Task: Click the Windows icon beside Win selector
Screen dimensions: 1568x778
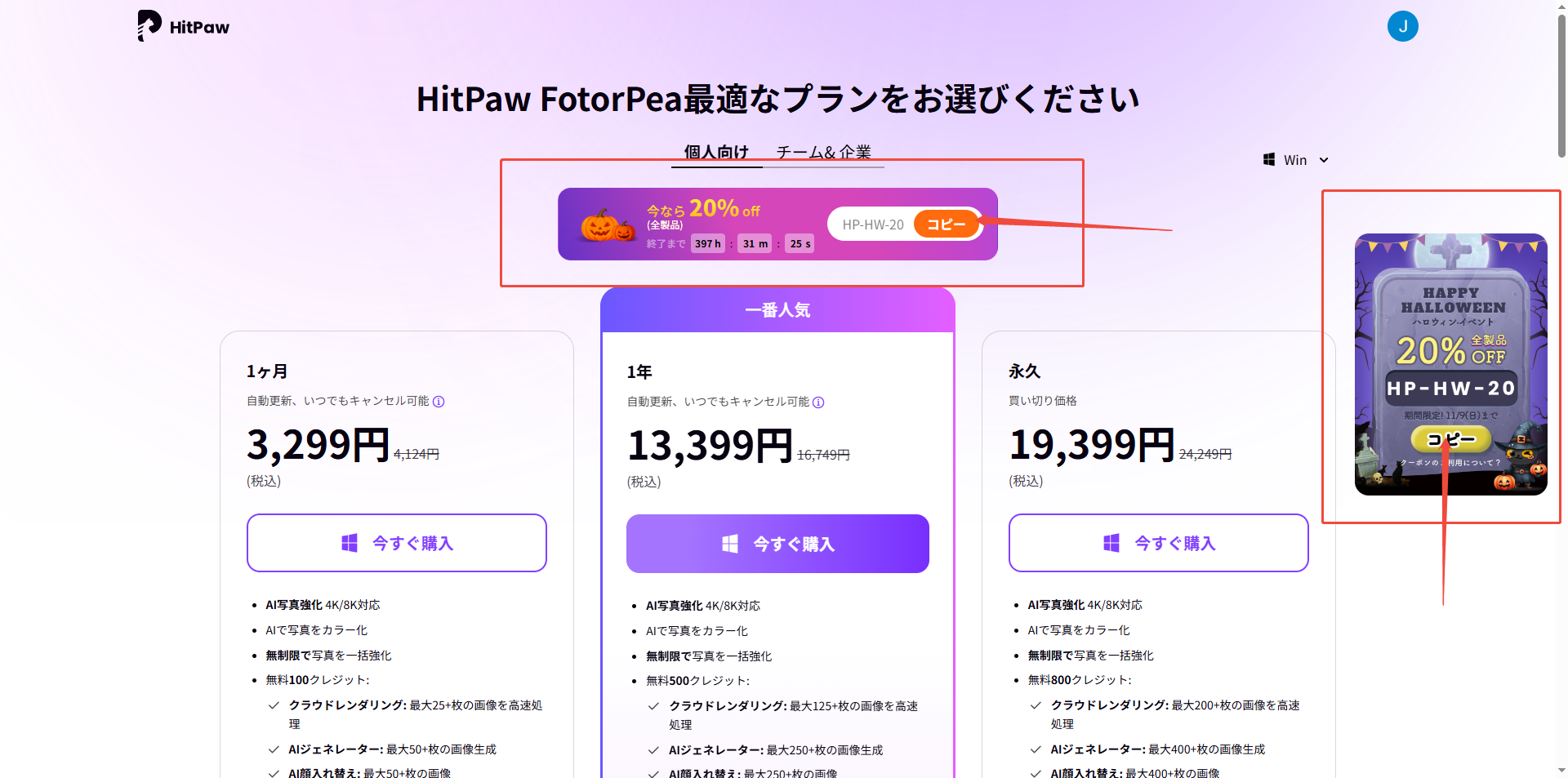Action: pyautogui.click(x=1269, y=160)
